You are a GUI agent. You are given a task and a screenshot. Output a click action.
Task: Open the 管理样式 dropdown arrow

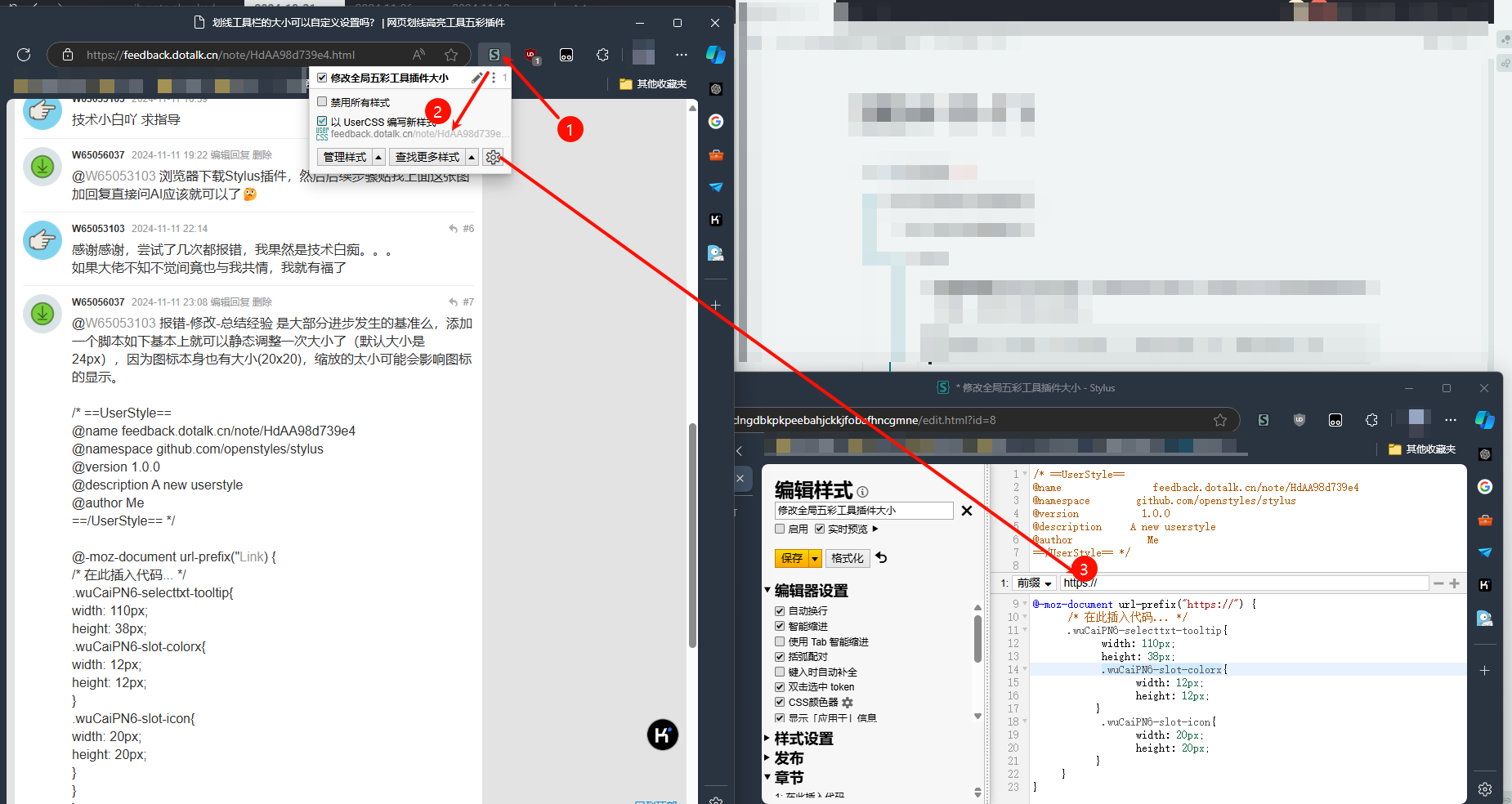click(x=378, y=157)
